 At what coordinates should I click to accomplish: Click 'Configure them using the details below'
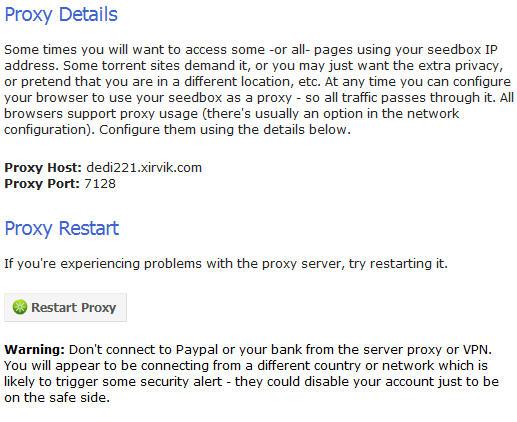click(225, 129)
